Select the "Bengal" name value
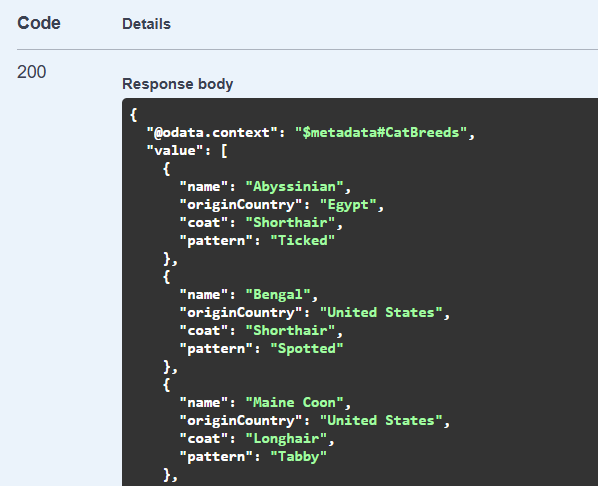Image resolution: width=598 pixels, height=486 pixels. click(278, 294)
